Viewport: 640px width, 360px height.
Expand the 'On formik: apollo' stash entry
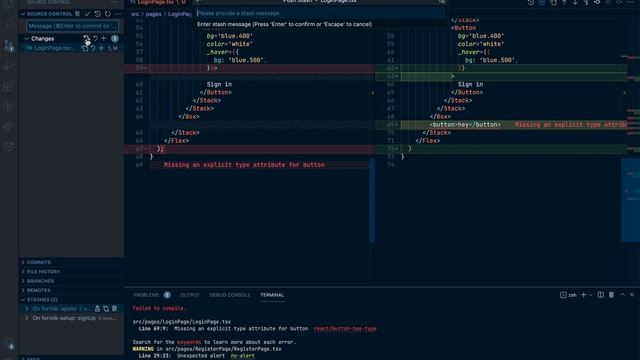coord(27,309)
